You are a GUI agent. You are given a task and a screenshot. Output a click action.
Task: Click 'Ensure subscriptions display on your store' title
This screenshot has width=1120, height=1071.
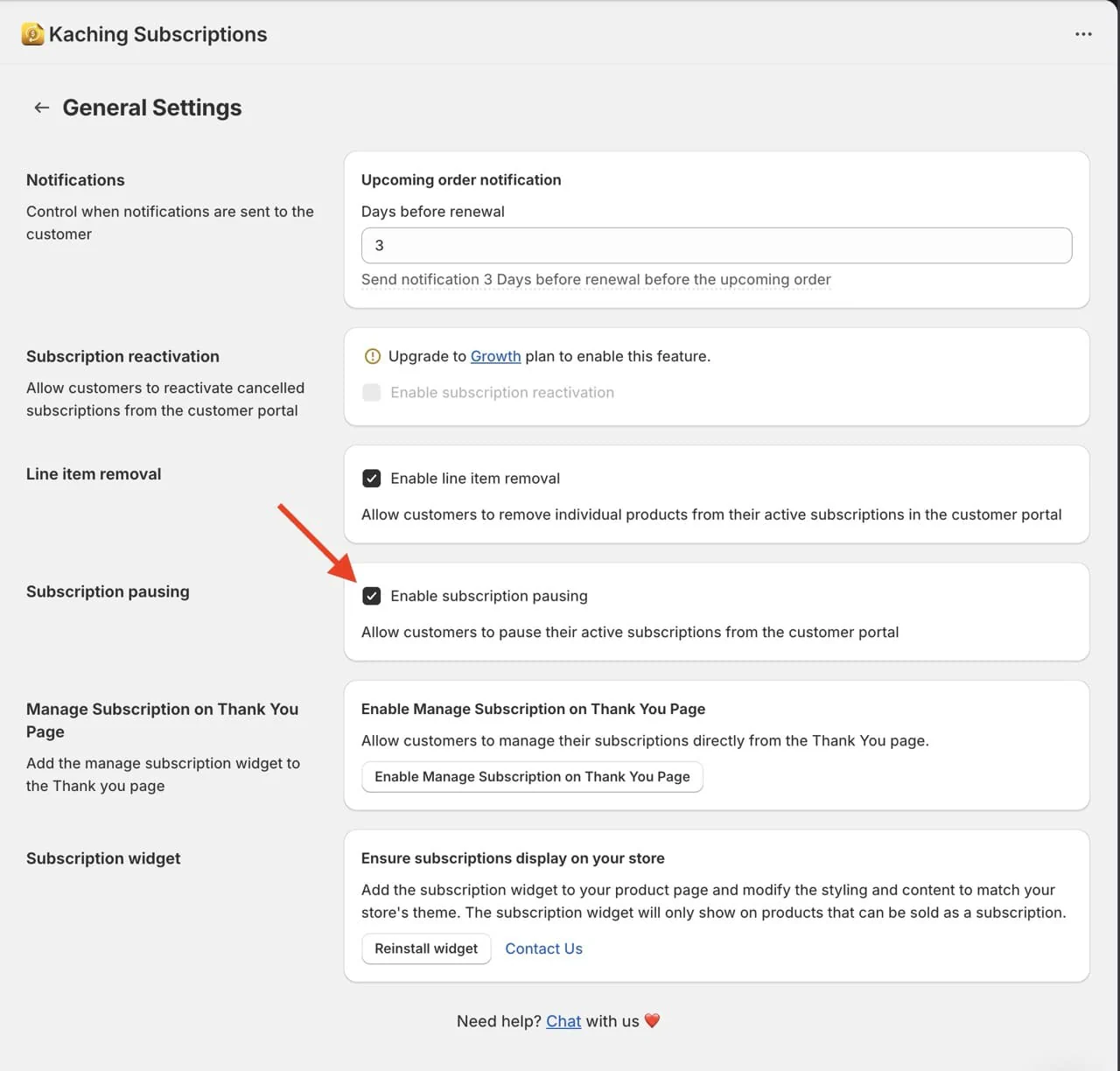tap(513, 858)
